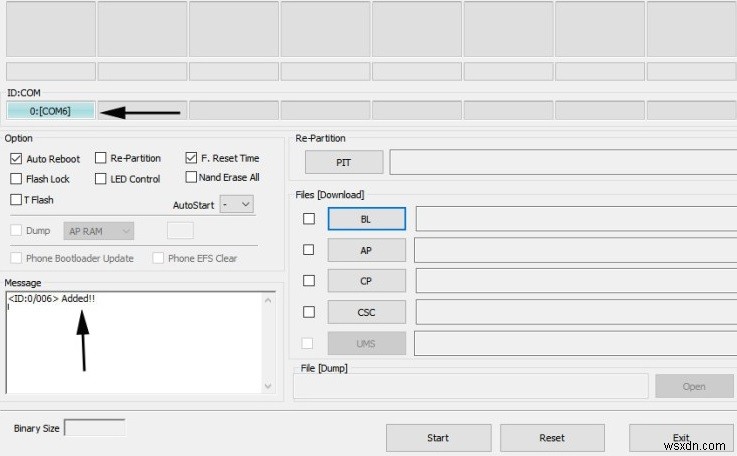The height and width of the screenshot is (456, 737).
Task: Click the CP file button
Action: tap(366, 281)
